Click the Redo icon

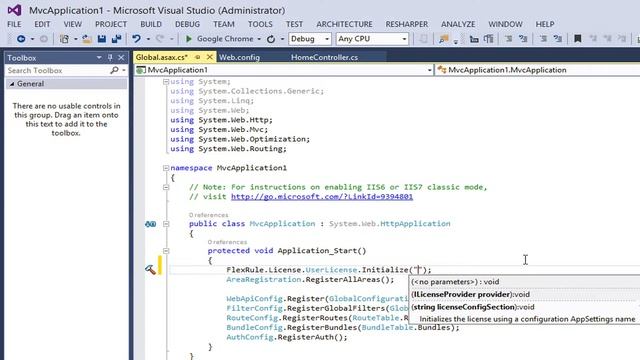[160, 39]
